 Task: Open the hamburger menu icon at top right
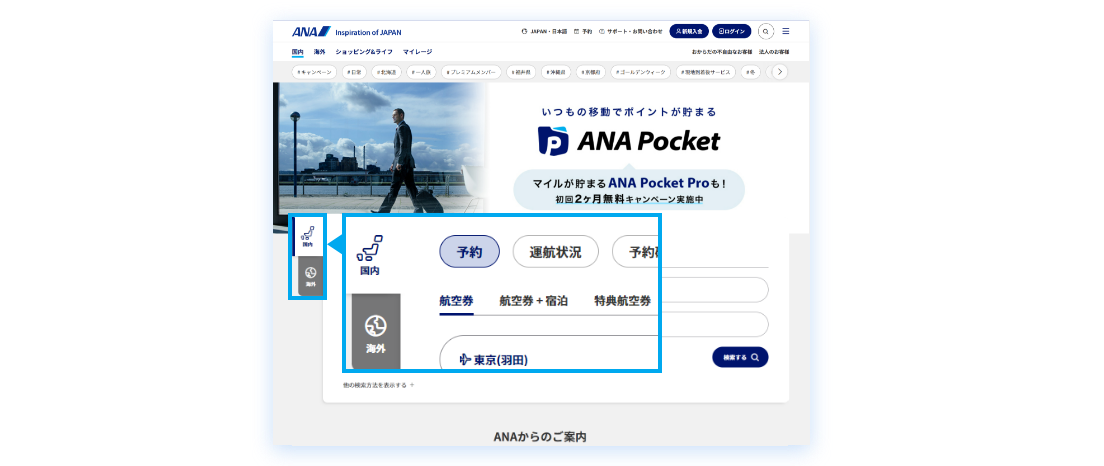(x=786, y=31)
